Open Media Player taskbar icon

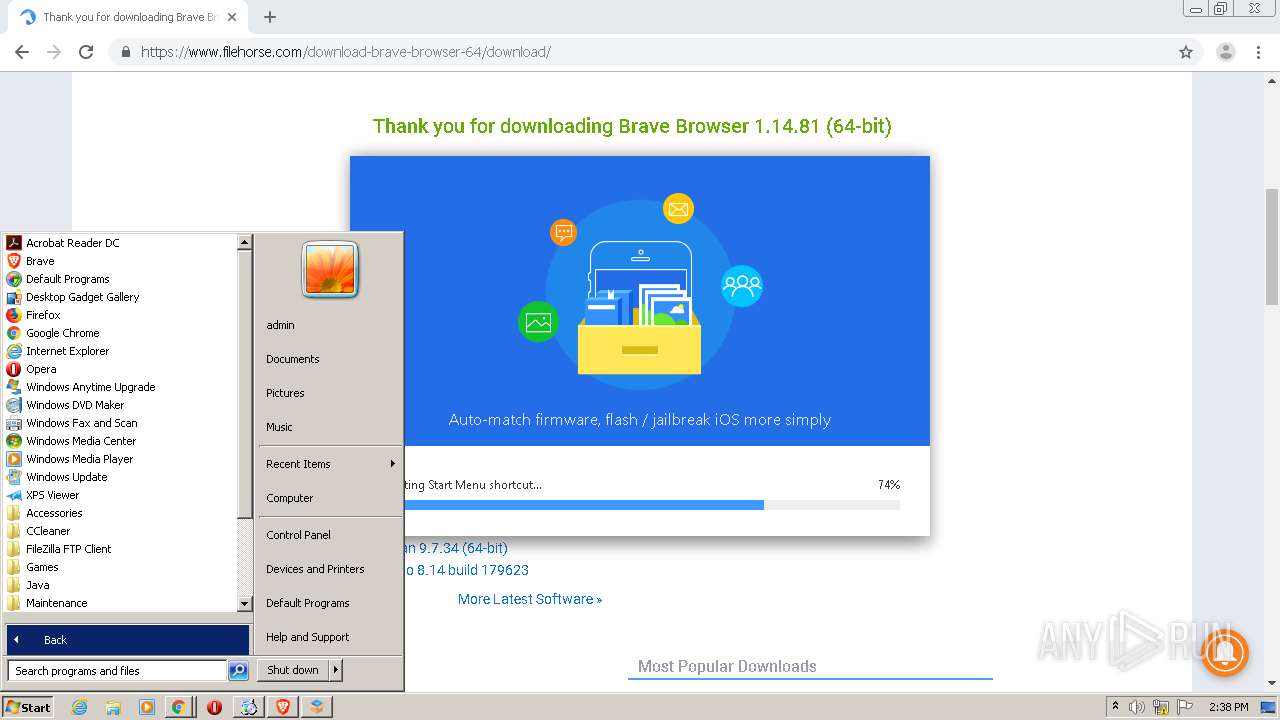146,707
